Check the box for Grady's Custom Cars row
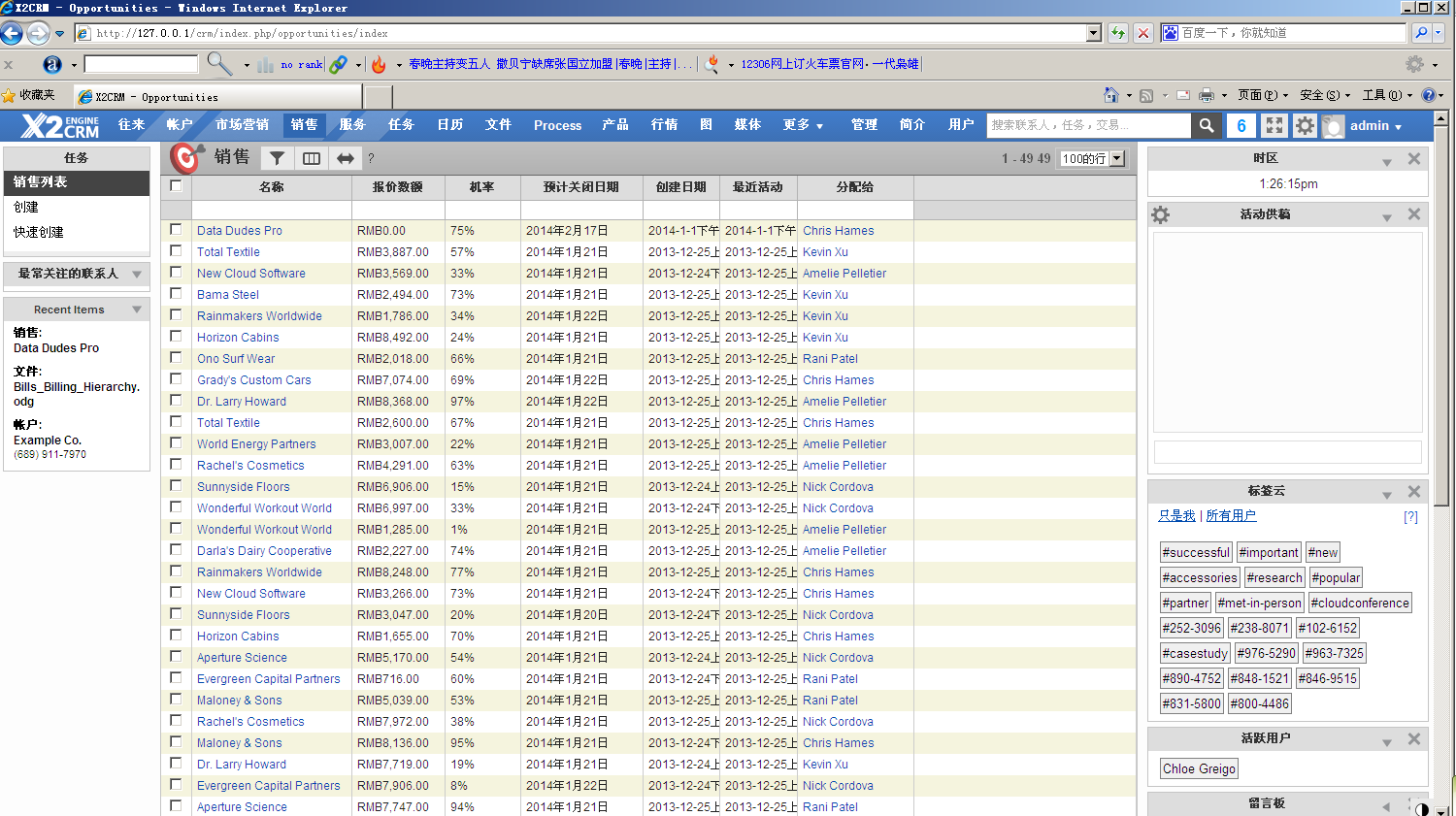 tap(176, 379)
